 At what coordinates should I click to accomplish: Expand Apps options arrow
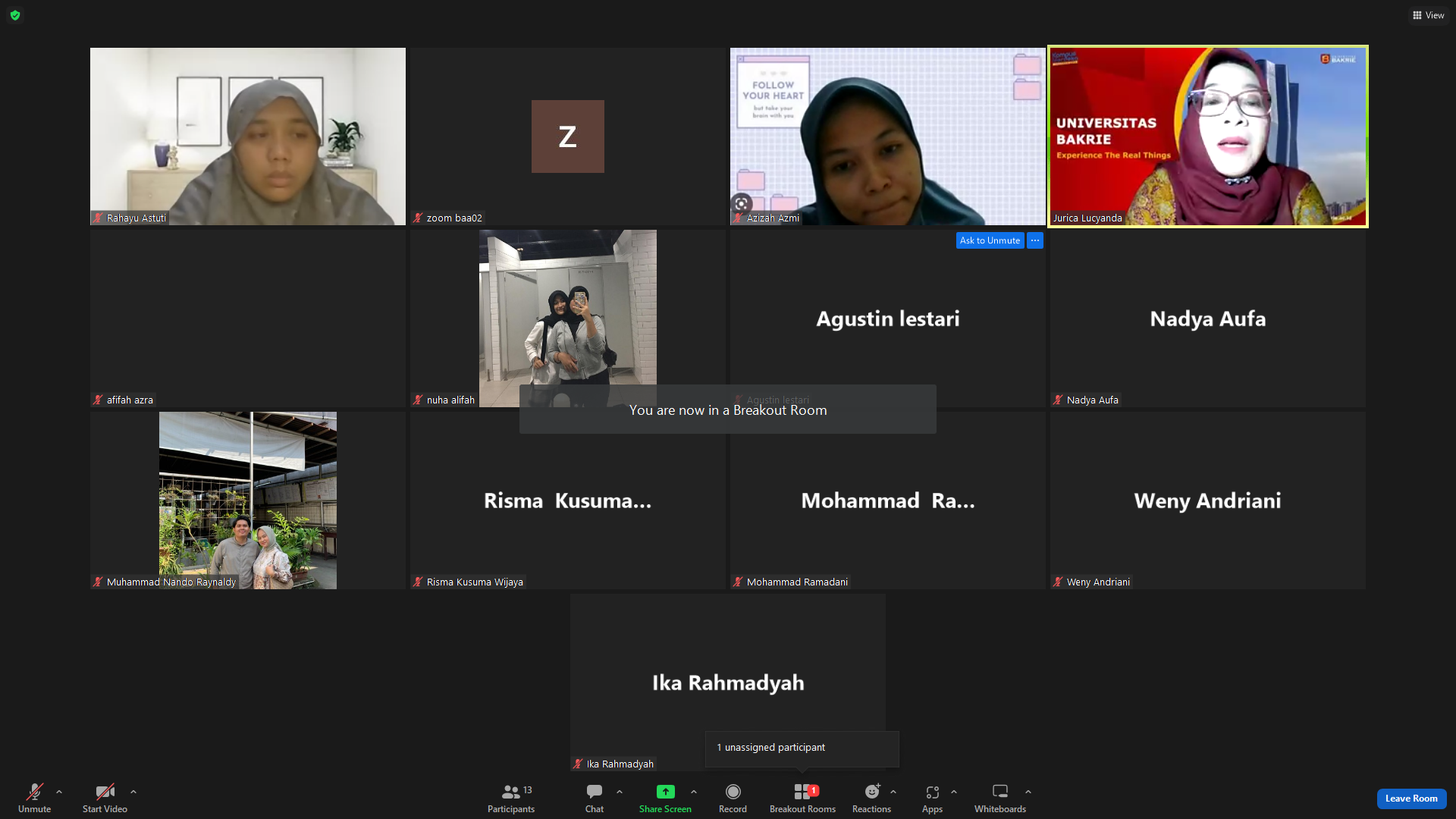(954, 792)
